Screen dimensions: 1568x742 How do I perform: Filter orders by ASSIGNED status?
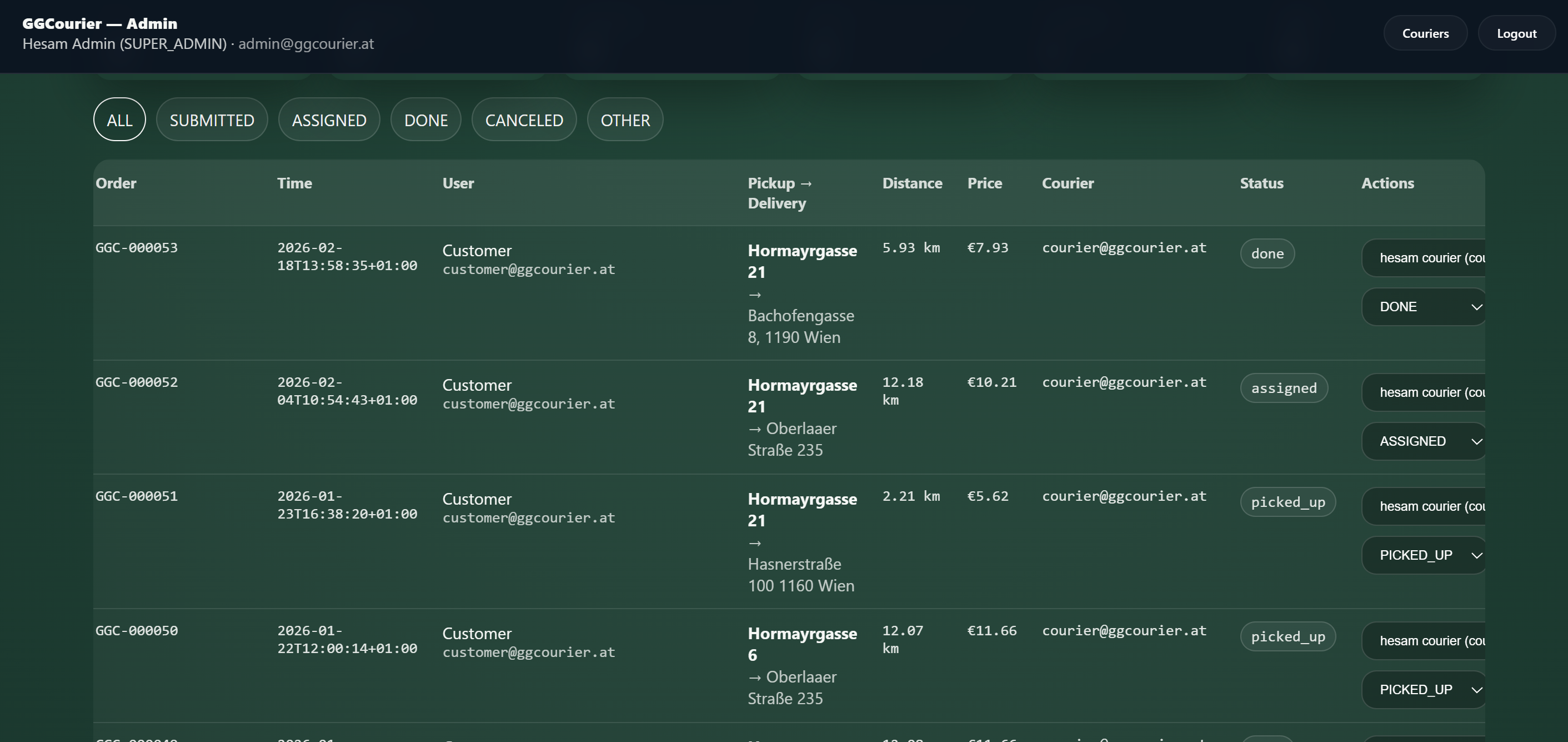click(329, 119)
